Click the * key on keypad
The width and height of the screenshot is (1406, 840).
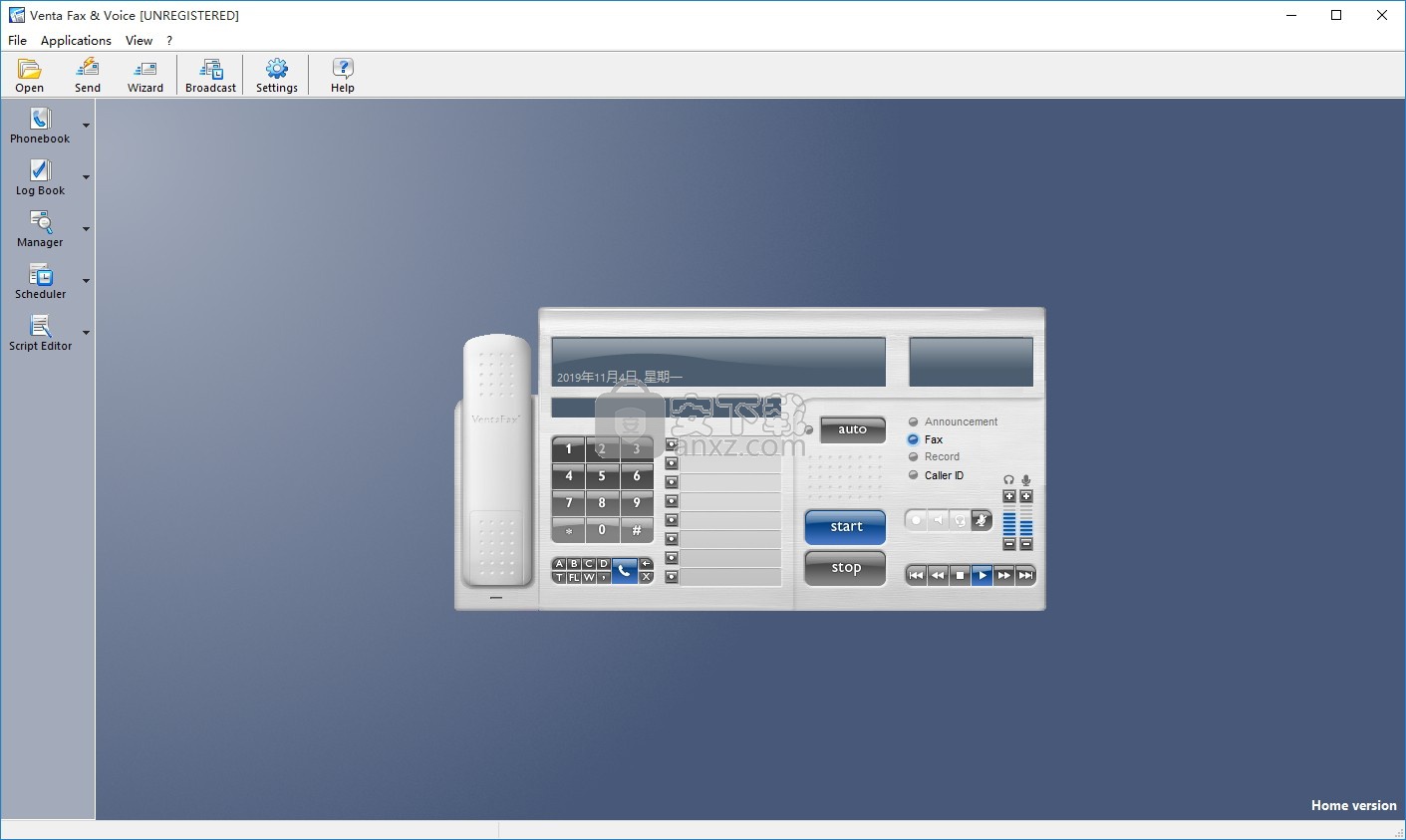pos(569,530)
